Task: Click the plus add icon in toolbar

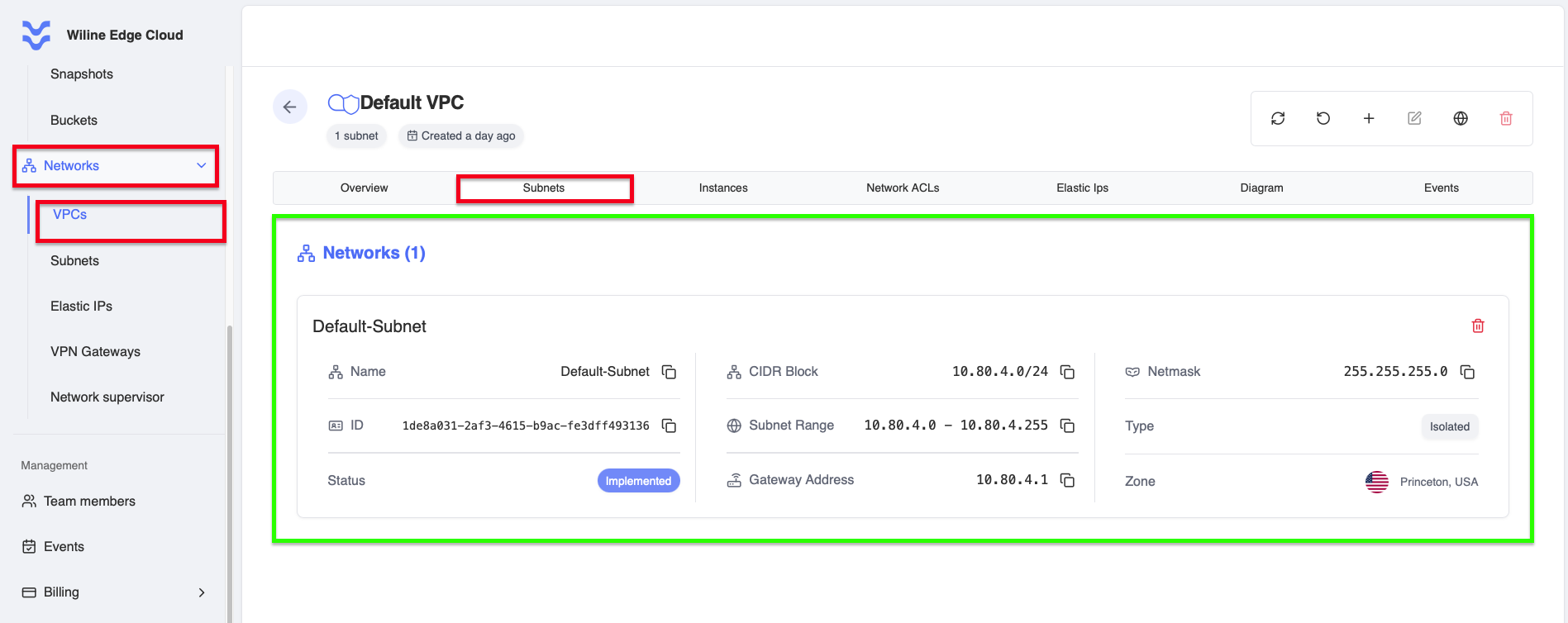Action: point(1369,118)
